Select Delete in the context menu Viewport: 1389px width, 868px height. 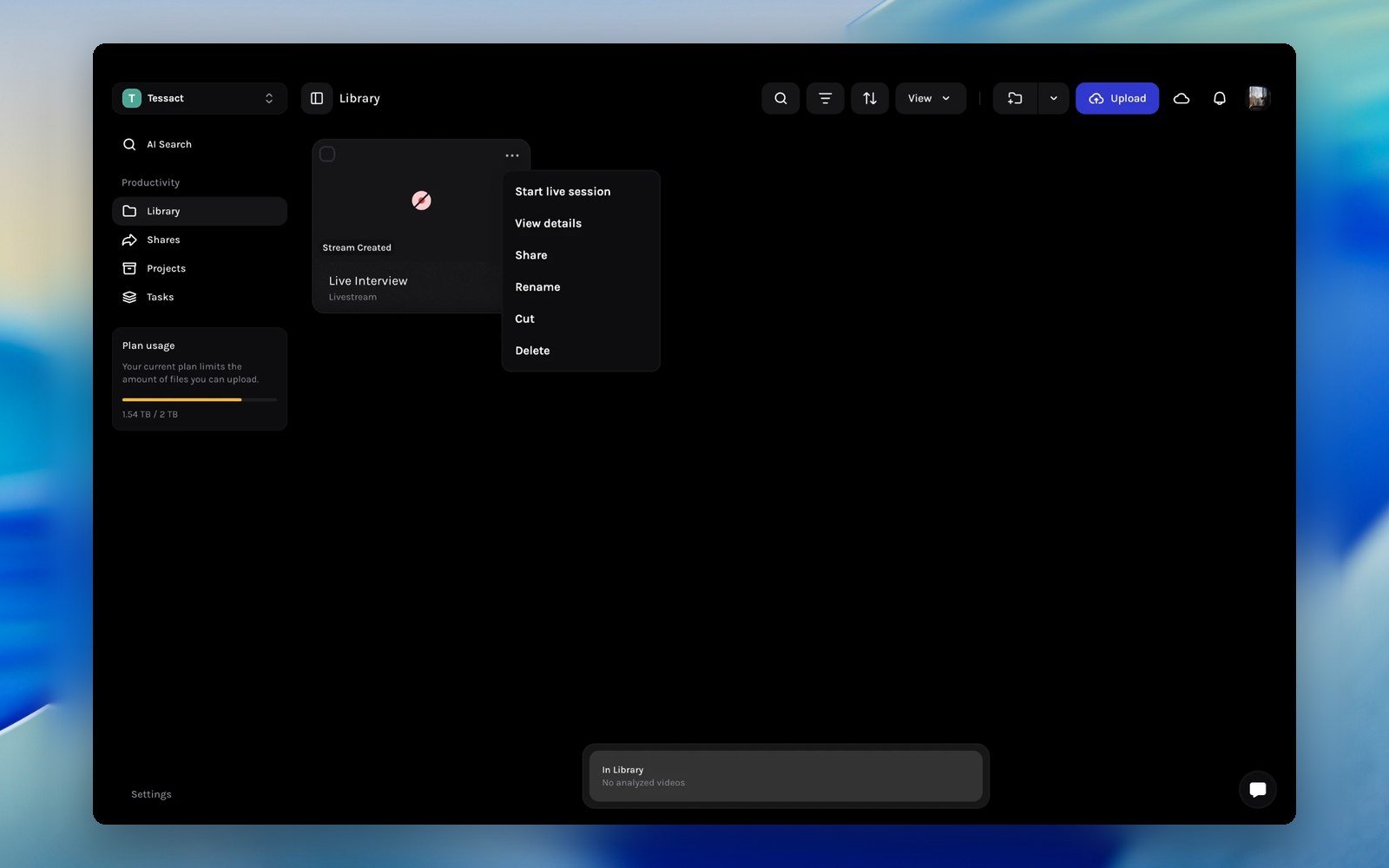(x=581, y=351)
